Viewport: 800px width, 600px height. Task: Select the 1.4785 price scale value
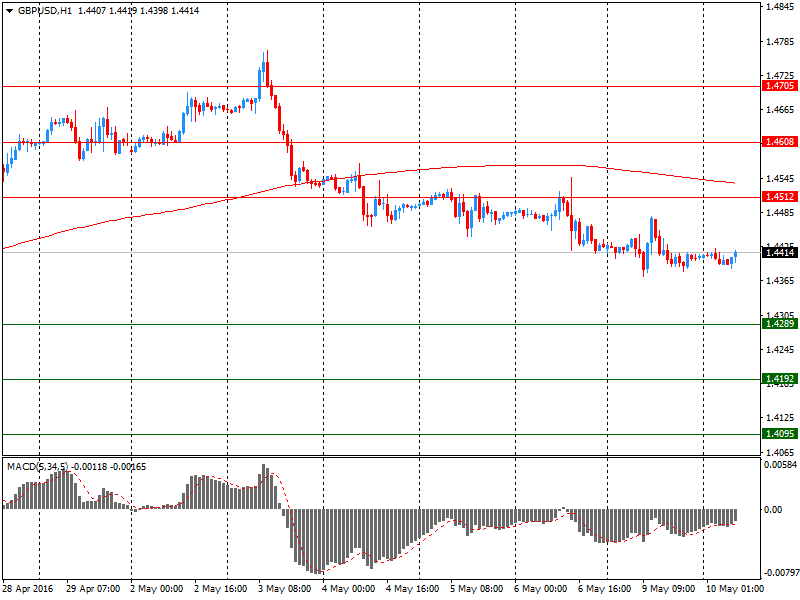point(781,42)
